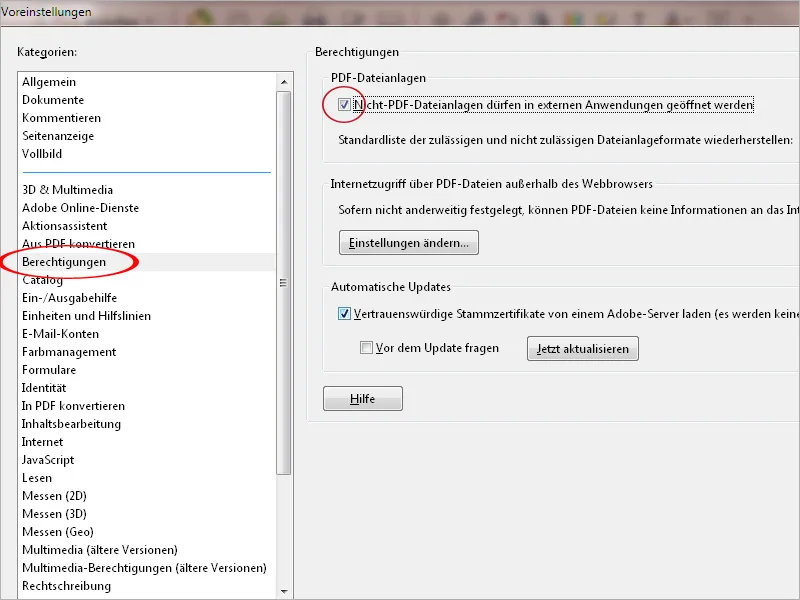Image resolution: width=800 pixels, height=600 pixels.
Task: Open Adobe Online-Dienste category
Action: [x=81, y=208]
